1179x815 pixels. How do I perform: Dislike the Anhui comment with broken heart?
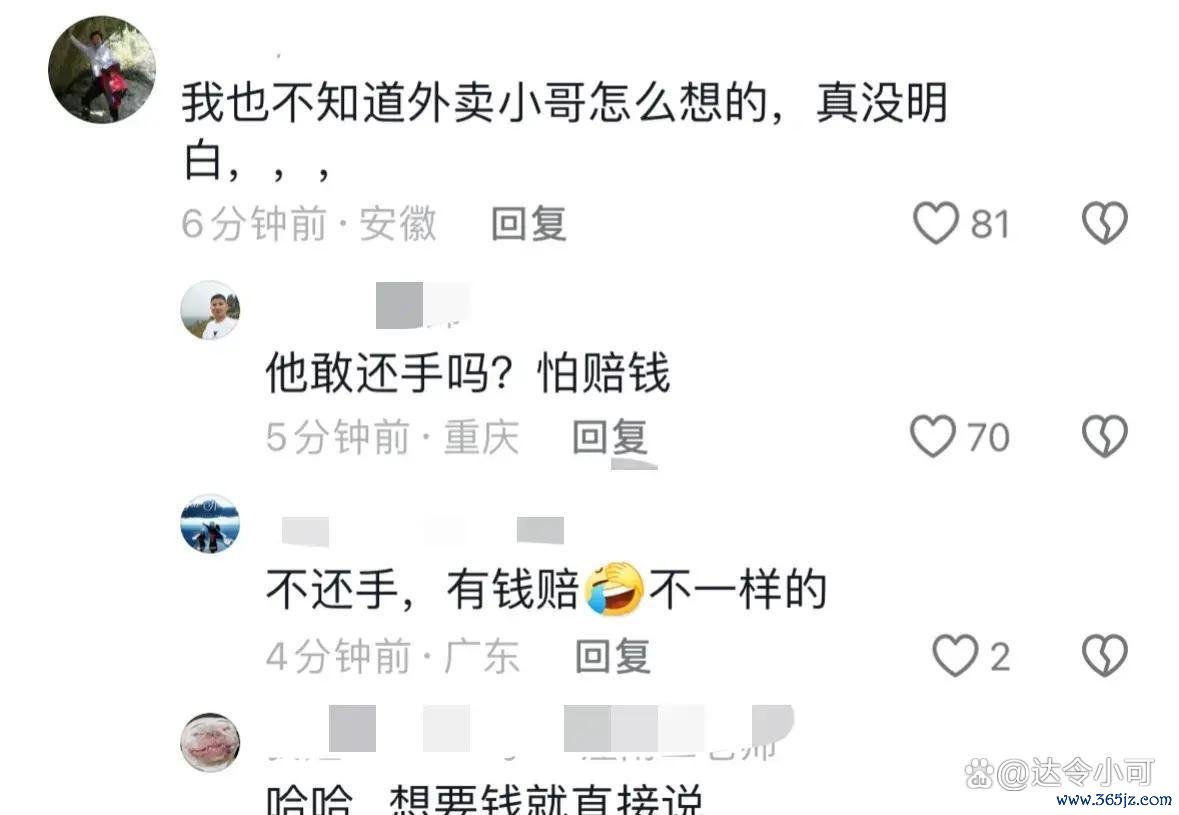coord(1105,223)
